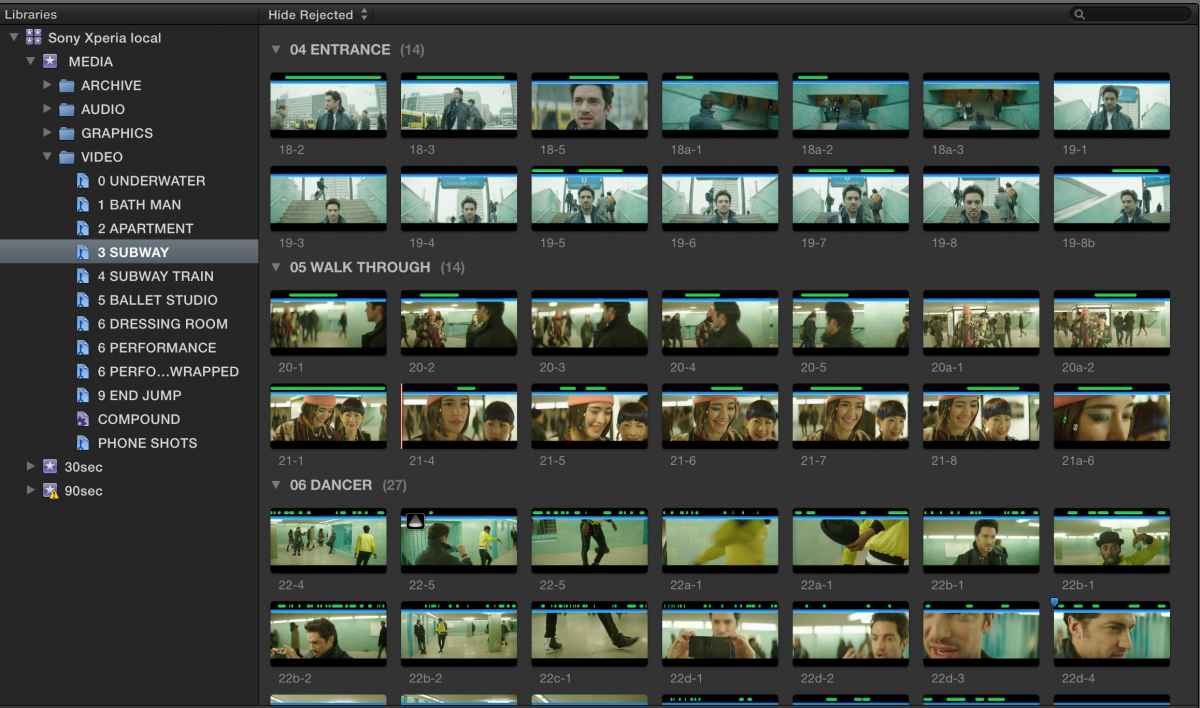
Task: Open the Hide Rejected filter dropdown
Action: 318,15
